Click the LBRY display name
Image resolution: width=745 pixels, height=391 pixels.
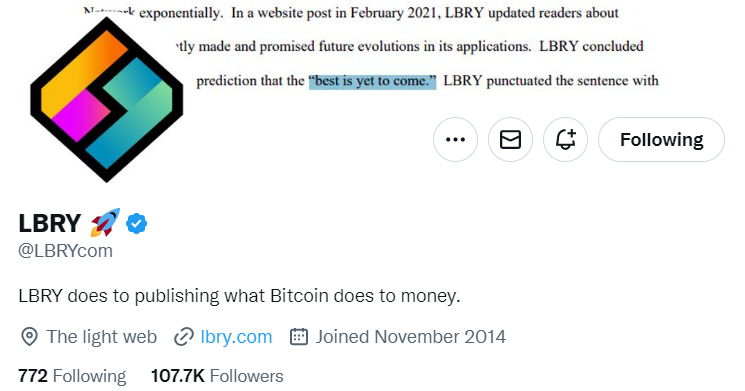[49, 223]
